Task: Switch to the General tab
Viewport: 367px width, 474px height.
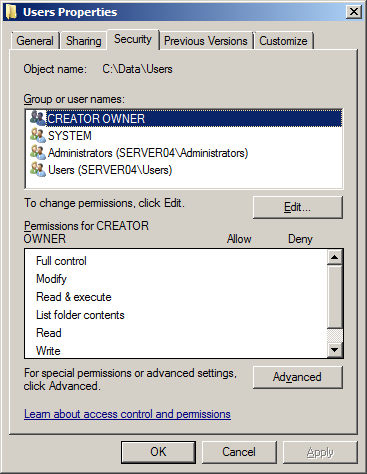Action: [35, 41]
